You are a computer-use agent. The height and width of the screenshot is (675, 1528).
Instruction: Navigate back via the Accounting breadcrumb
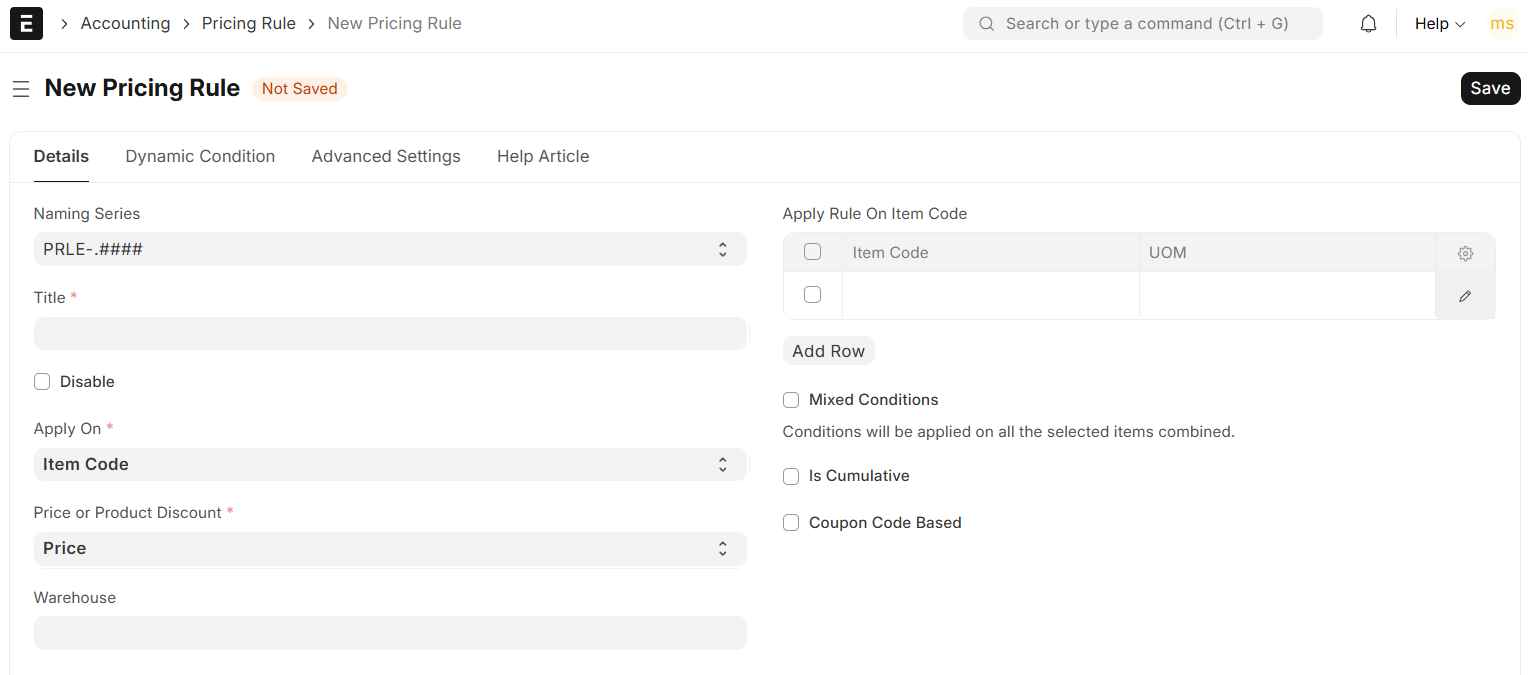pyautogui.click(x=125, y=23)
